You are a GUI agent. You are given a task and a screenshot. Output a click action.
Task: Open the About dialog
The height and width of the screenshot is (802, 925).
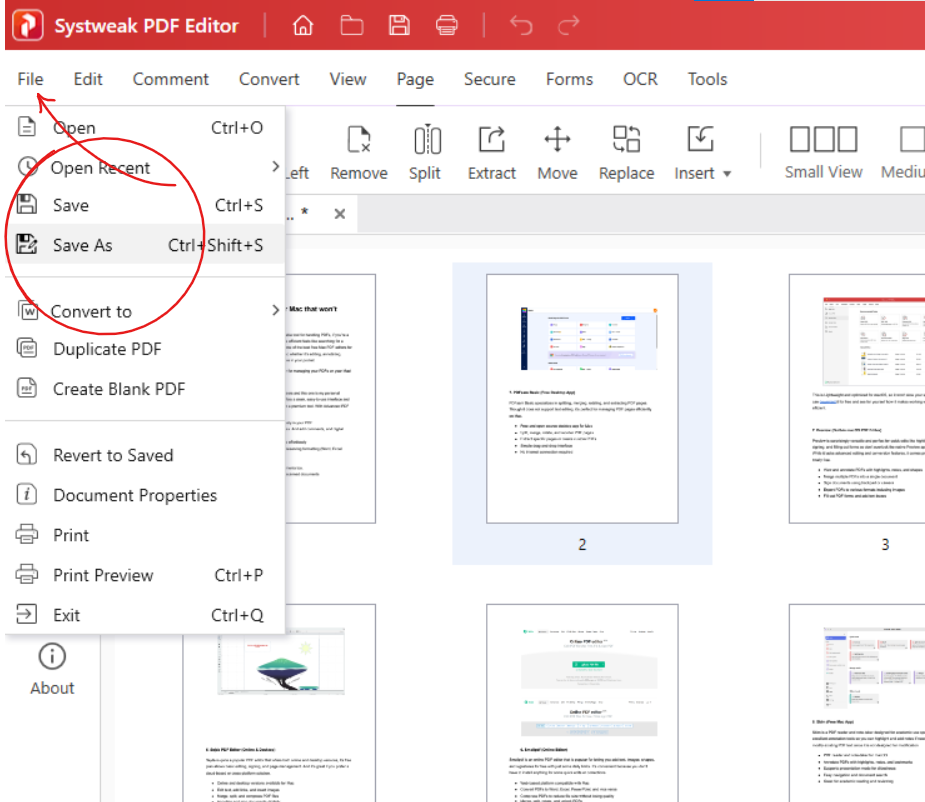pyautogui.click(x=51, y=670)
